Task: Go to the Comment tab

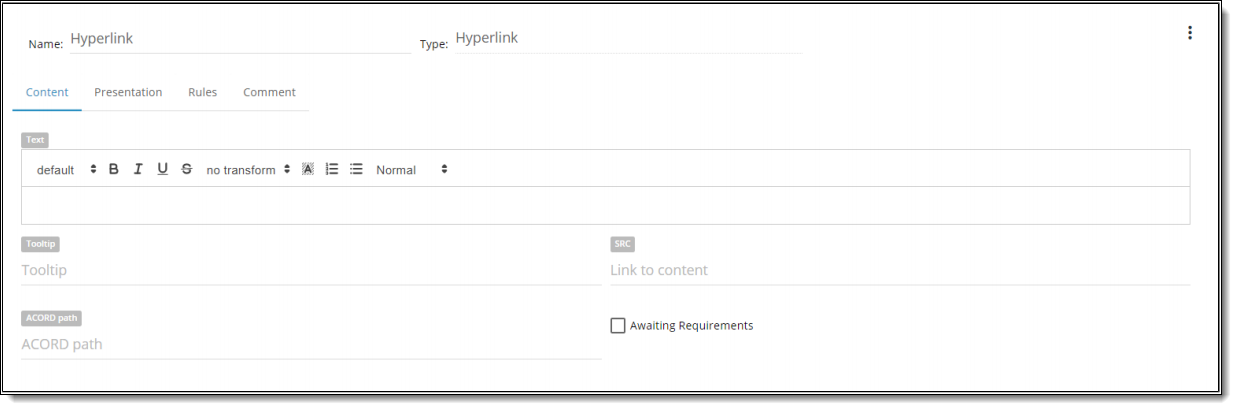Action: pos(269,92)
